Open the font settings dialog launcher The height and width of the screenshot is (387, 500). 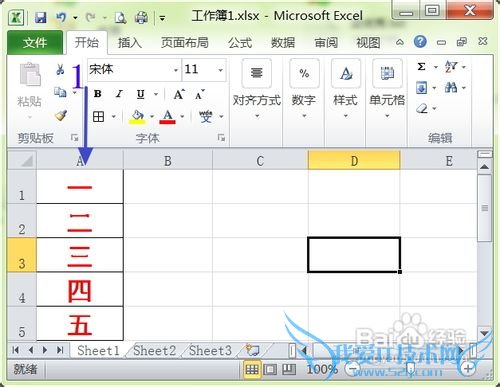[221, 137]
